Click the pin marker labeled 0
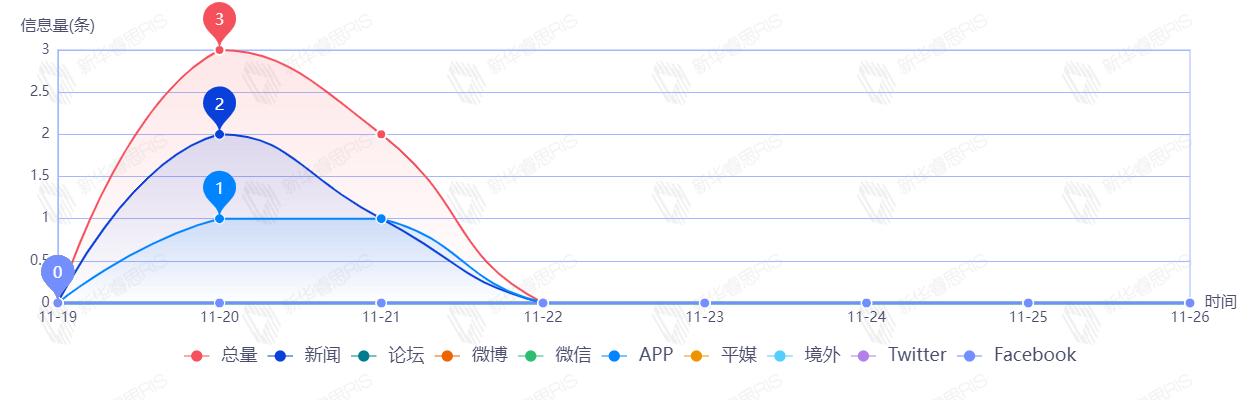1260x400 pixels. coord(58,272)
